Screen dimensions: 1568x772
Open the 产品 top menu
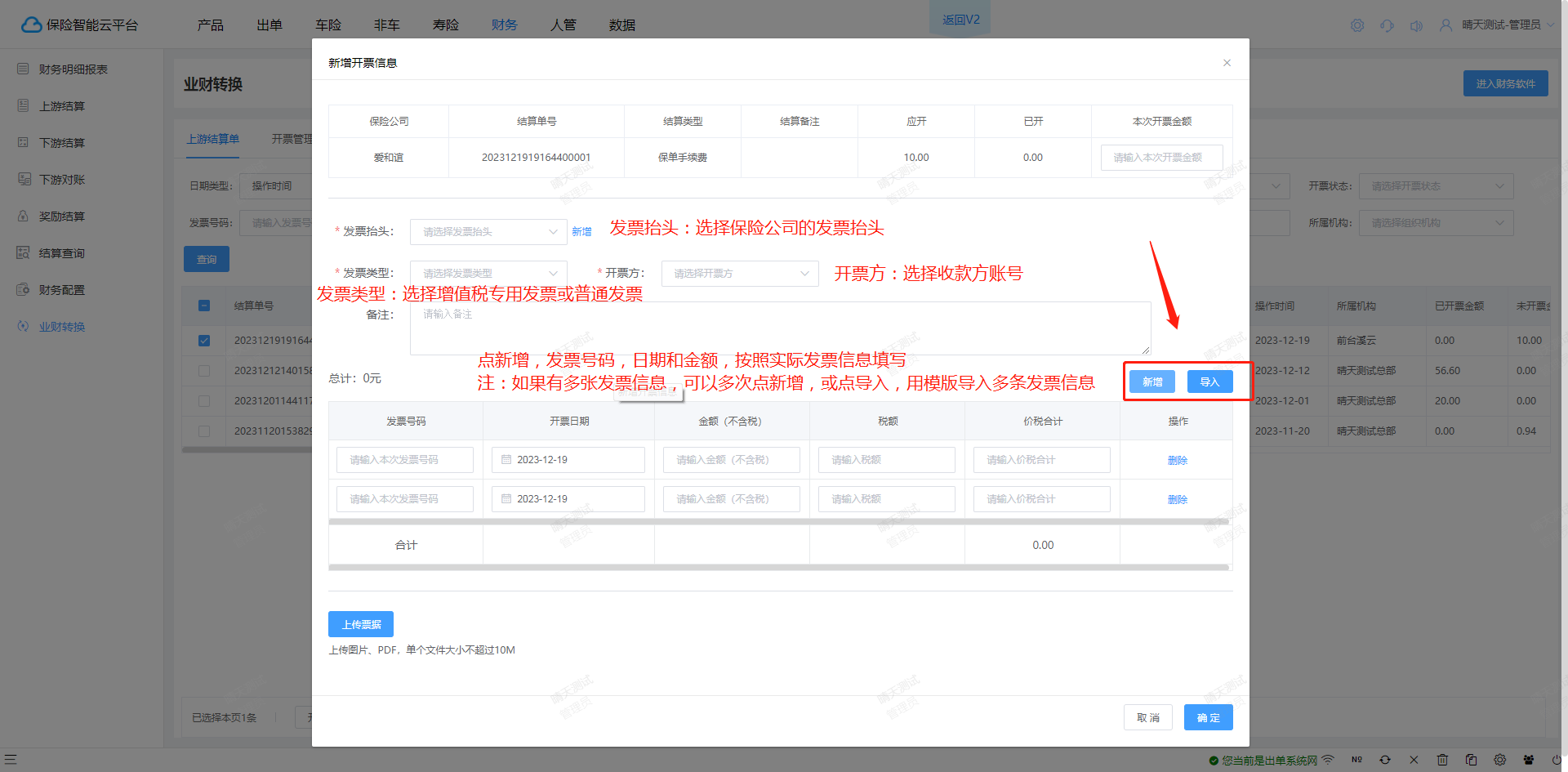(210, 25)
